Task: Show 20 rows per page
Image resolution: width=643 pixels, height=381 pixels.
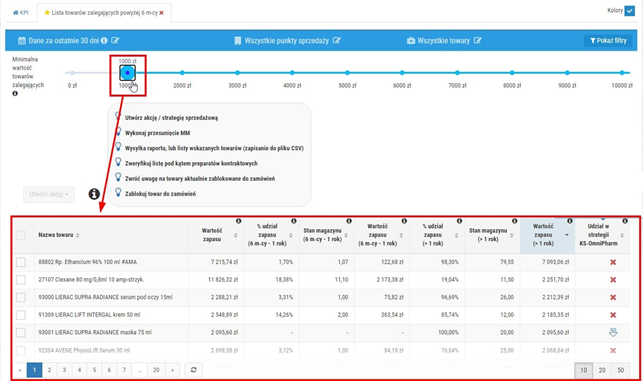Action: (602, 370)
